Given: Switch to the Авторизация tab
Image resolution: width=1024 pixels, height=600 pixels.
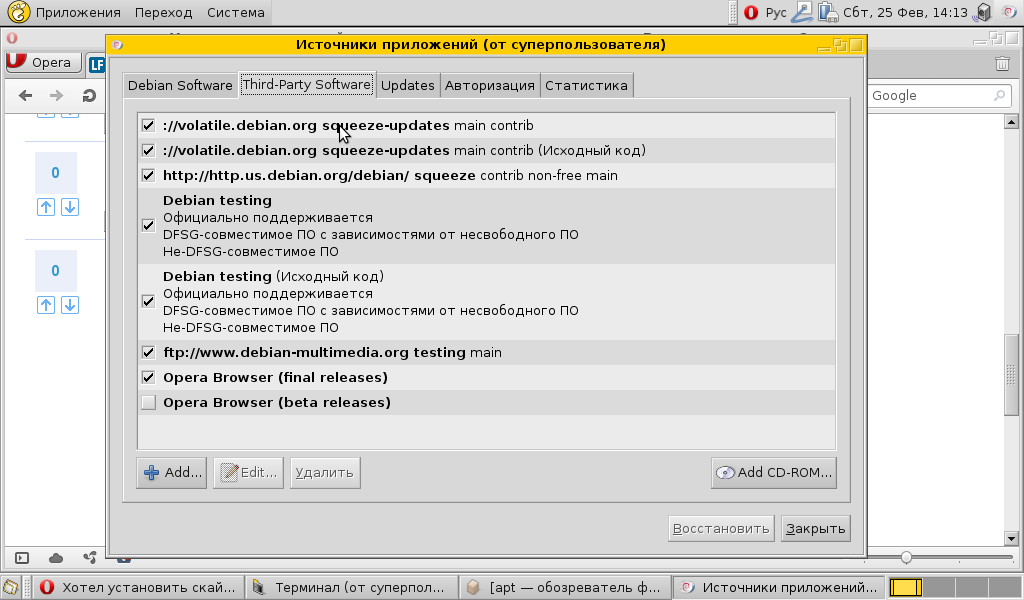Looking at the screenshot, I should pyautogui.click(x=490, y=86).
